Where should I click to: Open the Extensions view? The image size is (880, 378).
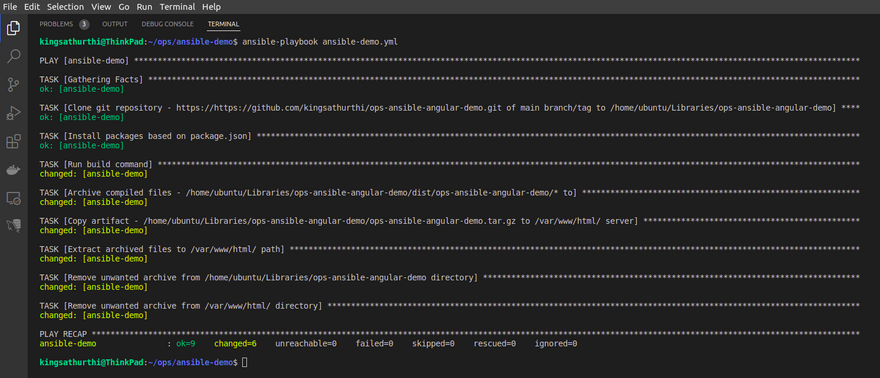tap(13, 141)
